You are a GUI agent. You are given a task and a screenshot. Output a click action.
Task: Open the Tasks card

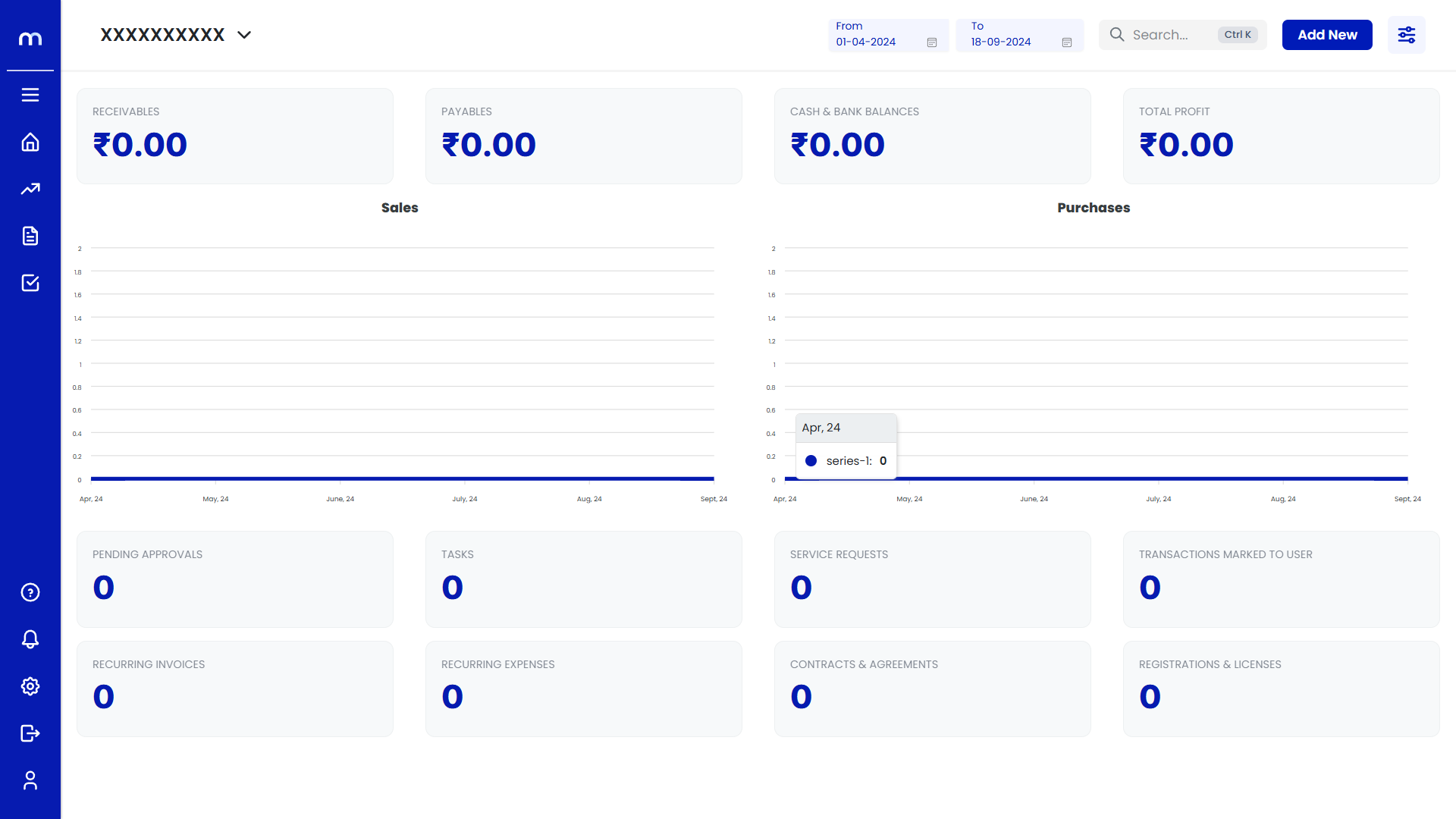[x=584, y=579]
